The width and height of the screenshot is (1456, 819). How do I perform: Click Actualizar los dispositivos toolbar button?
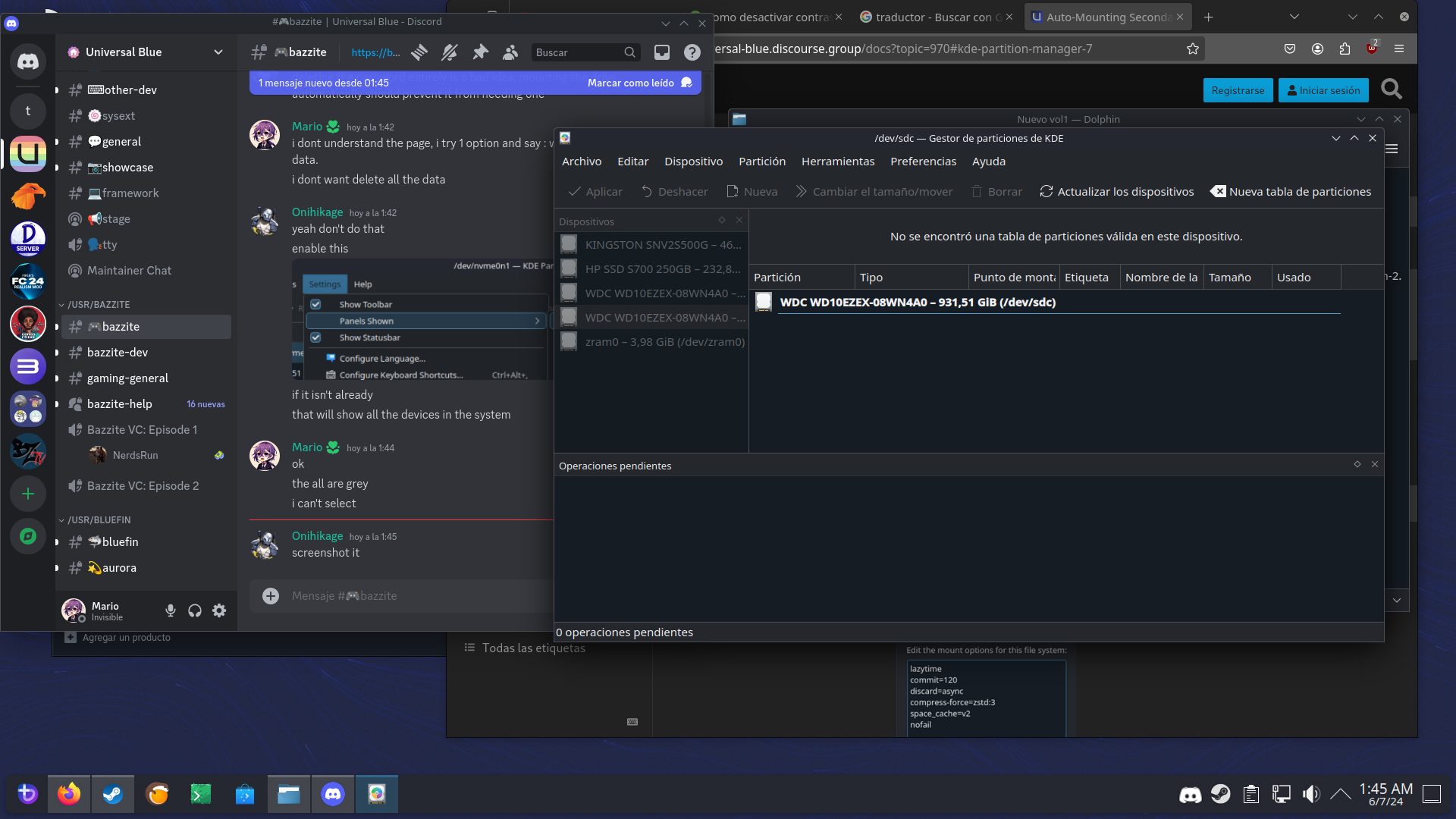coord(1116,192)
